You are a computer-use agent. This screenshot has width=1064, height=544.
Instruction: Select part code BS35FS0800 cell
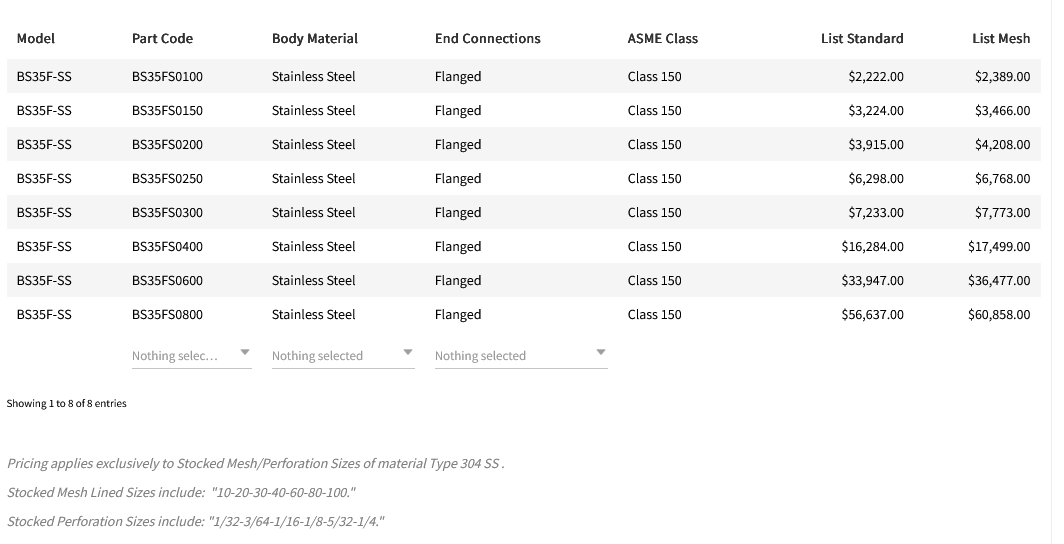[167, 314]
